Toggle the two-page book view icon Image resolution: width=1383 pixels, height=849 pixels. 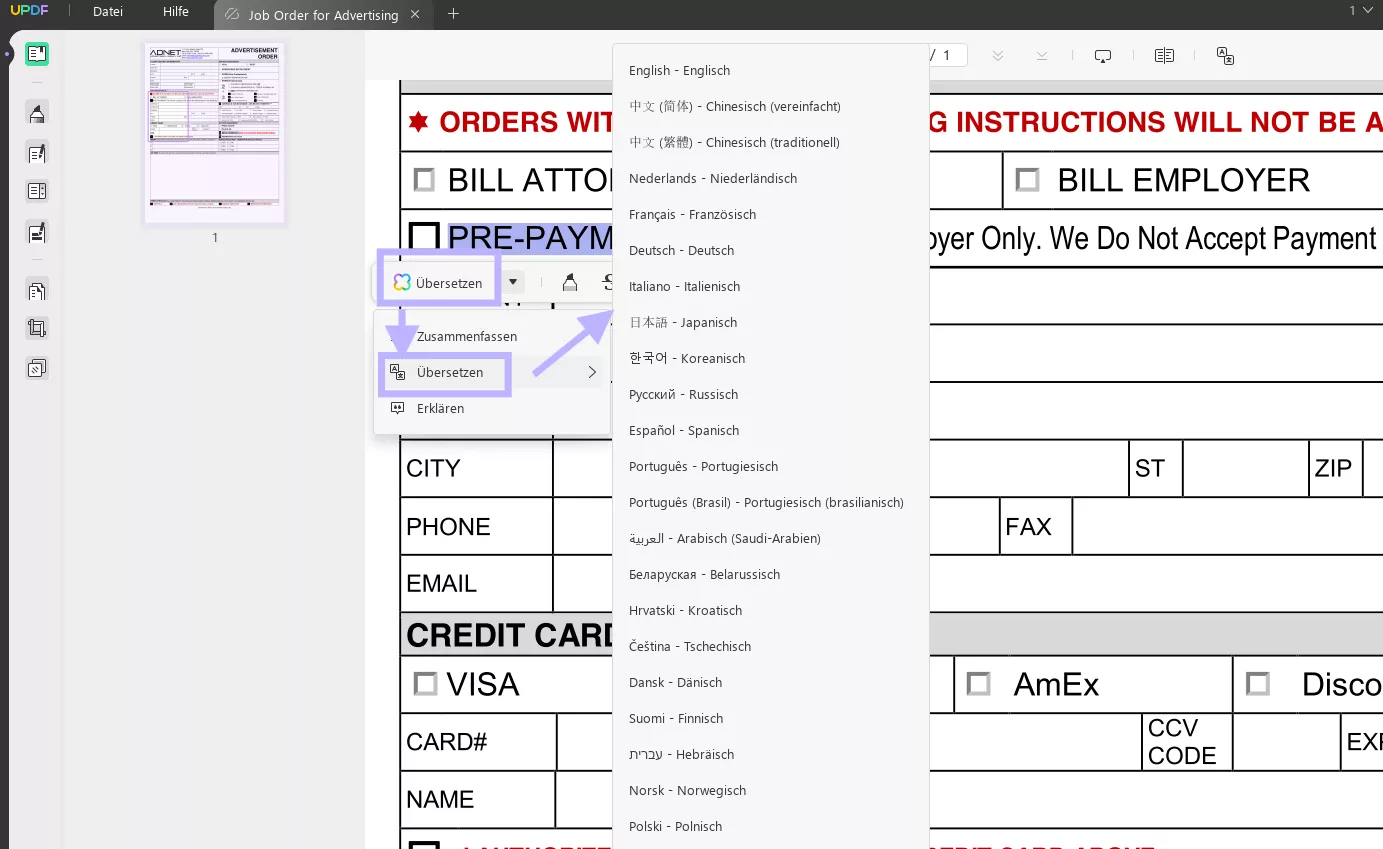click(1164, 56)
